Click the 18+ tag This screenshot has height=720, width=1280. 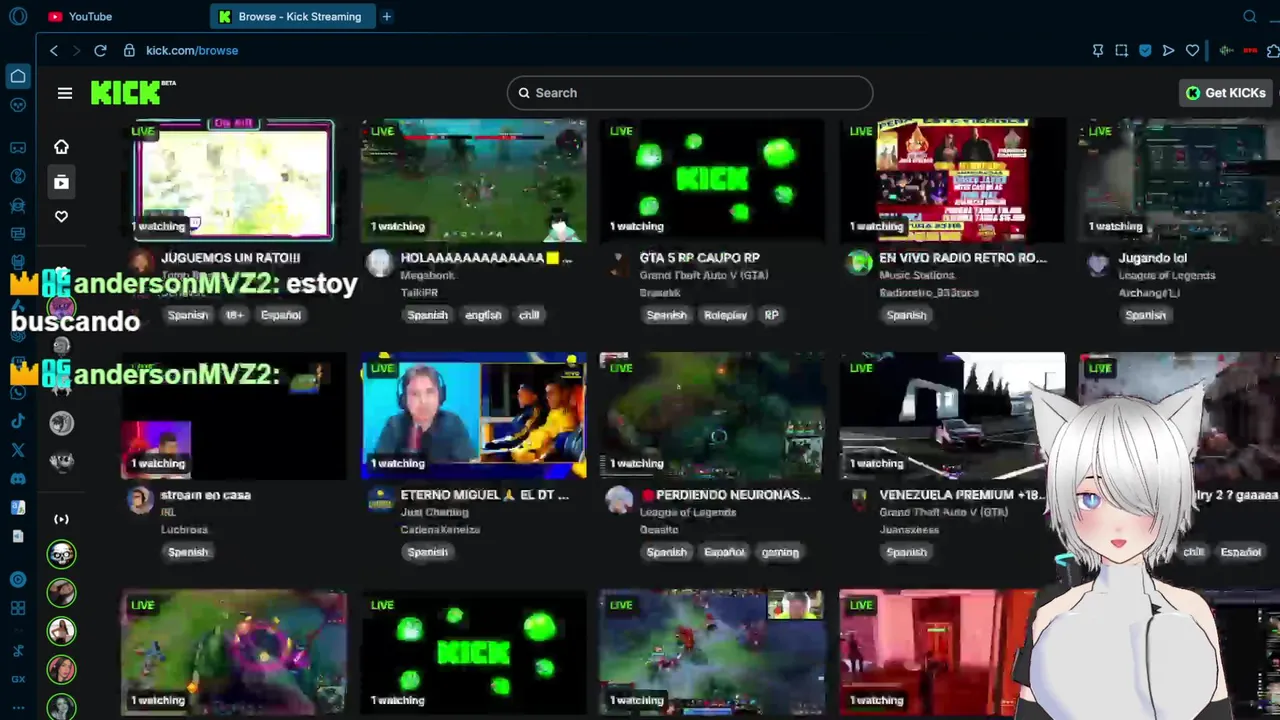click(x=234, y=315)
